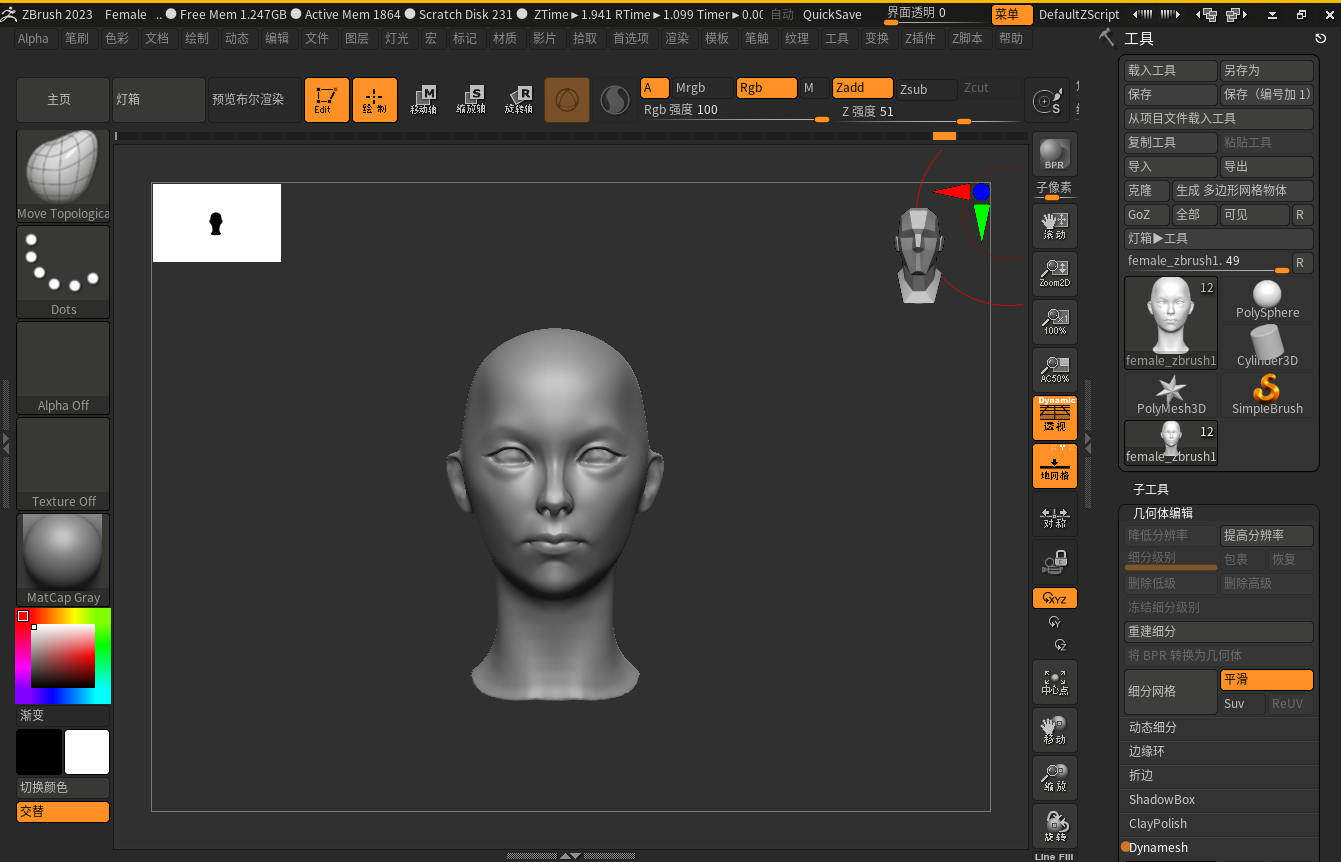
Task: Select the Rotate gizmo (旋转轴) tool
Action: click(518, 100)
